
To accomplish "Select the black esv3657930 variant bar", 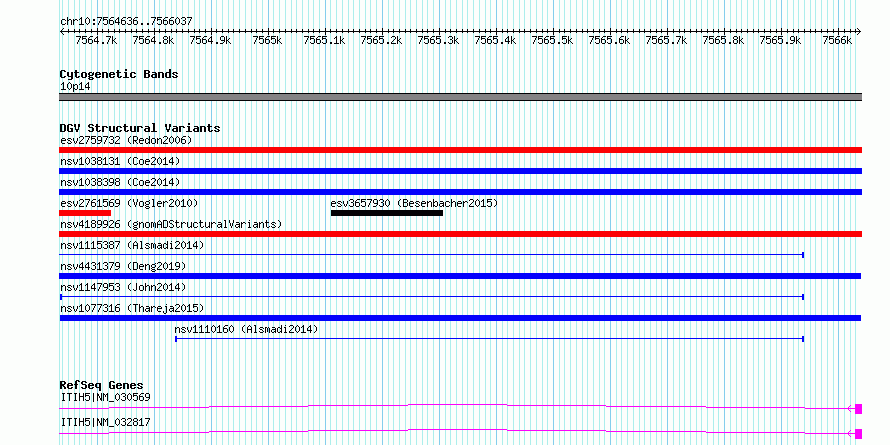I will pos(387,213).
